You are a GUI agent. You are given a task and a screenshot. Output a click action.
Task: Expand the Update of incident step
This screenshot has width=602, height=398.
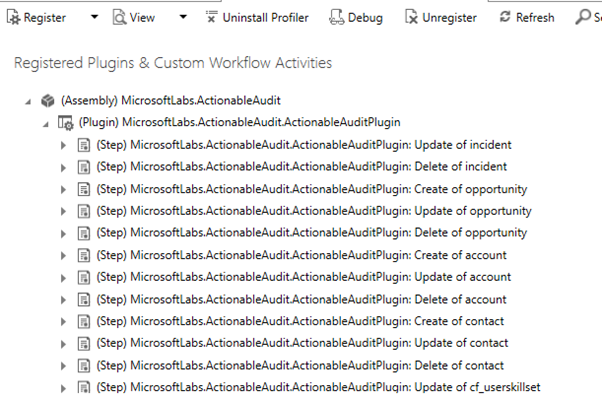pos(63,145)
